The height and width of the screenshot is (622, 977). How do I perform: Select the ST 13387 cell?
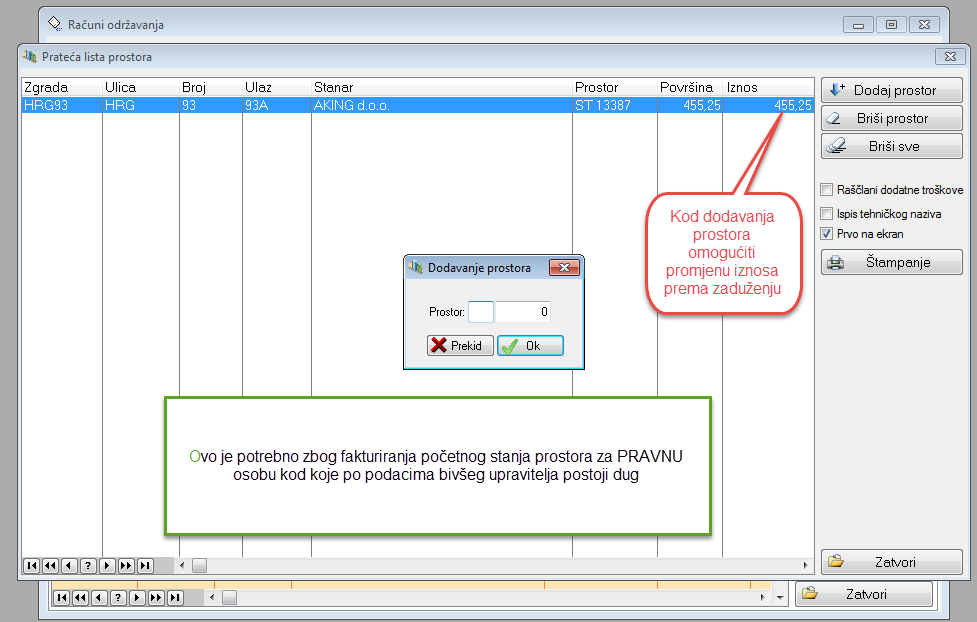coord(615,105)
